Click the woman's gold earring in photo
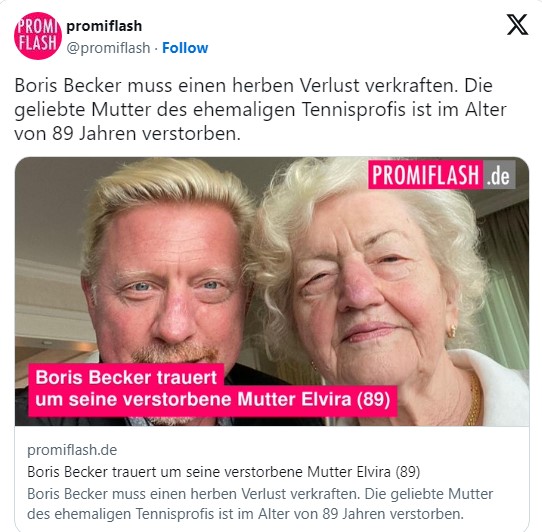The image size is (542, 532). pyautogui.click(x=452, y=331)
